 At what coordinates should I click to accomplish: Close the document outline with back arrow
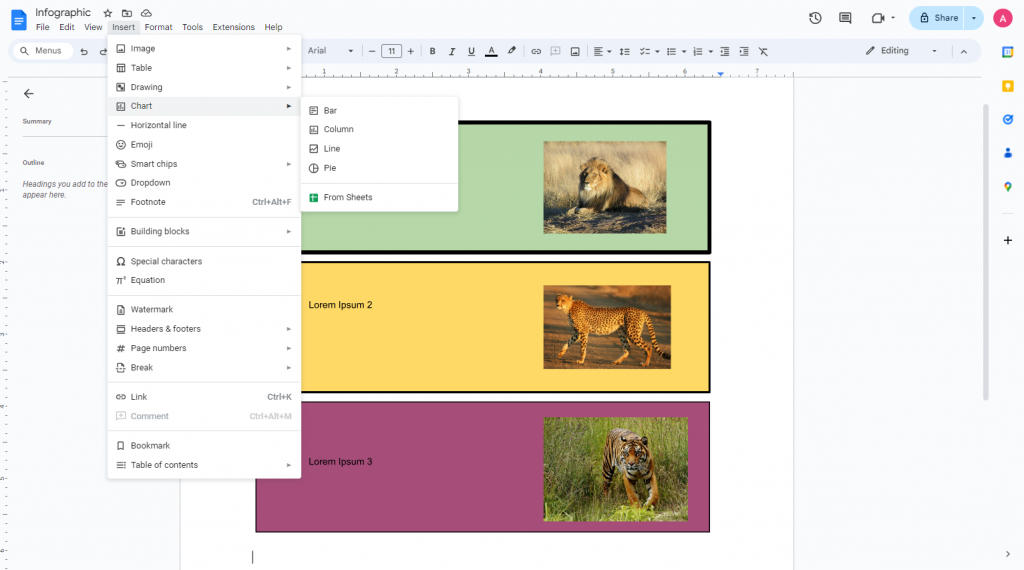[29, 93]
